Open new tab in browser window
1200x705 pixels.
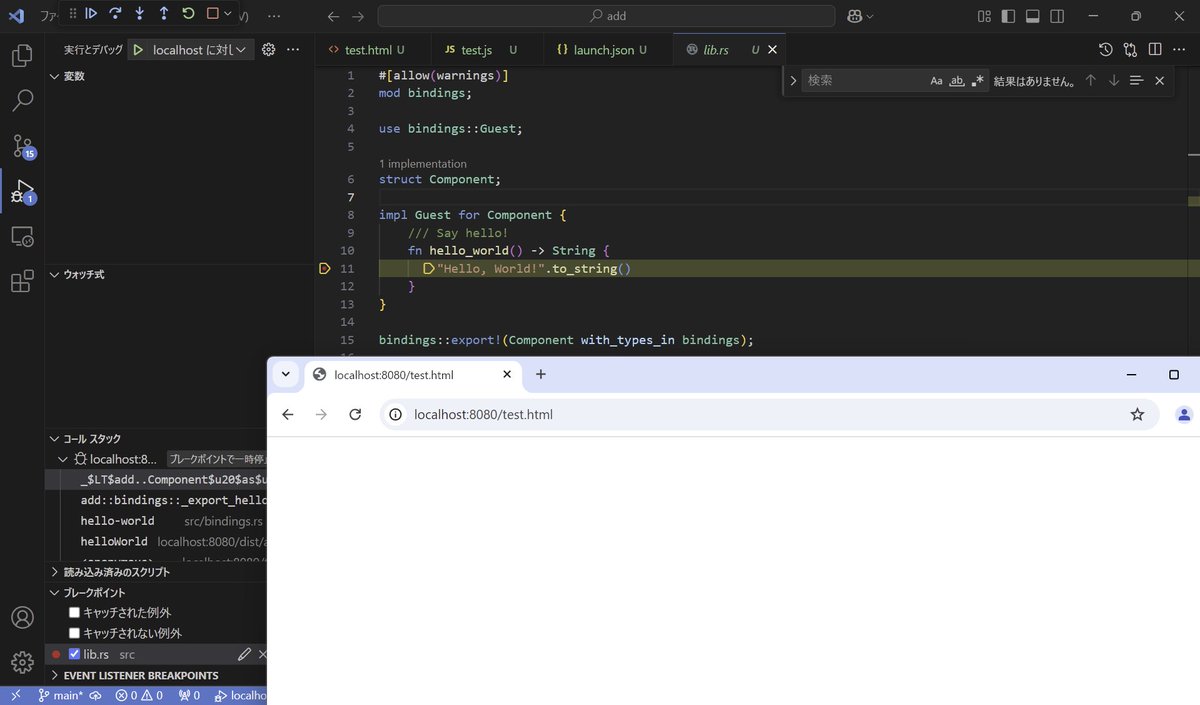541,374
